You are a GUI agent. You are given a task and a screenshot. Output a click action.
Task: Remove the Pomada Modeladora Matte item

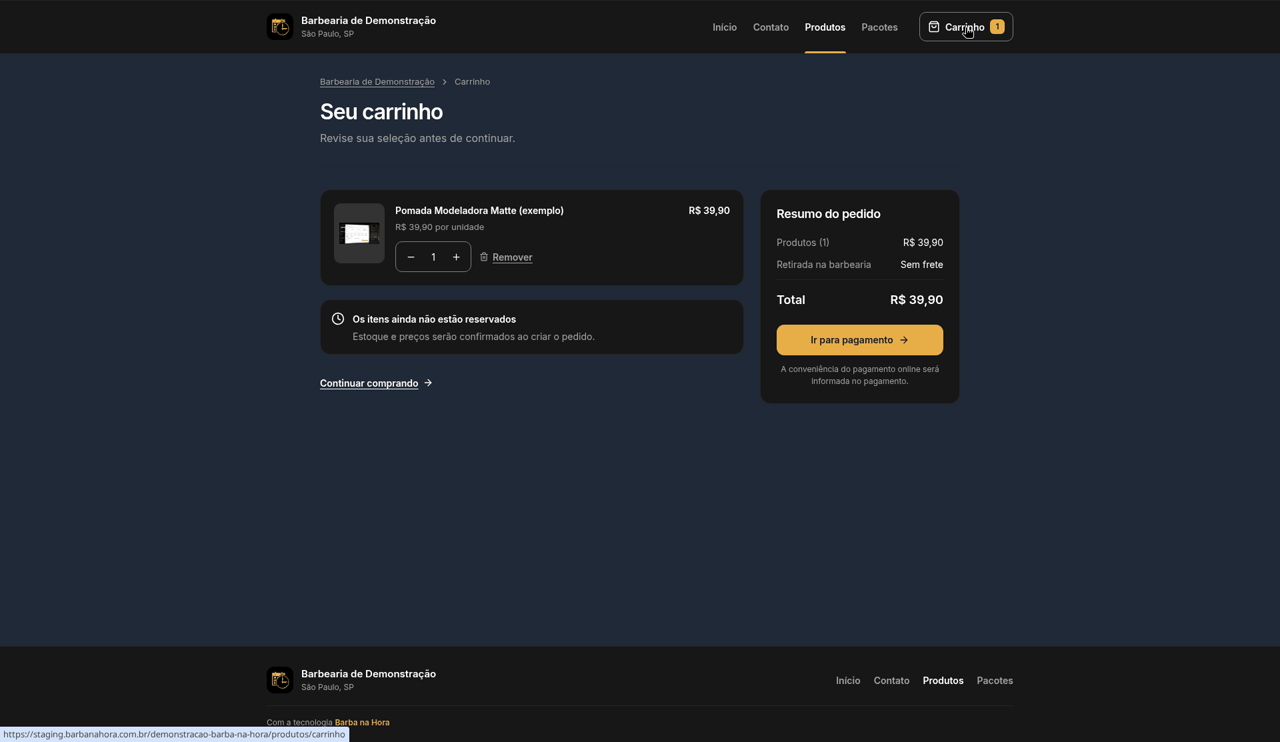tap(506, 257)
